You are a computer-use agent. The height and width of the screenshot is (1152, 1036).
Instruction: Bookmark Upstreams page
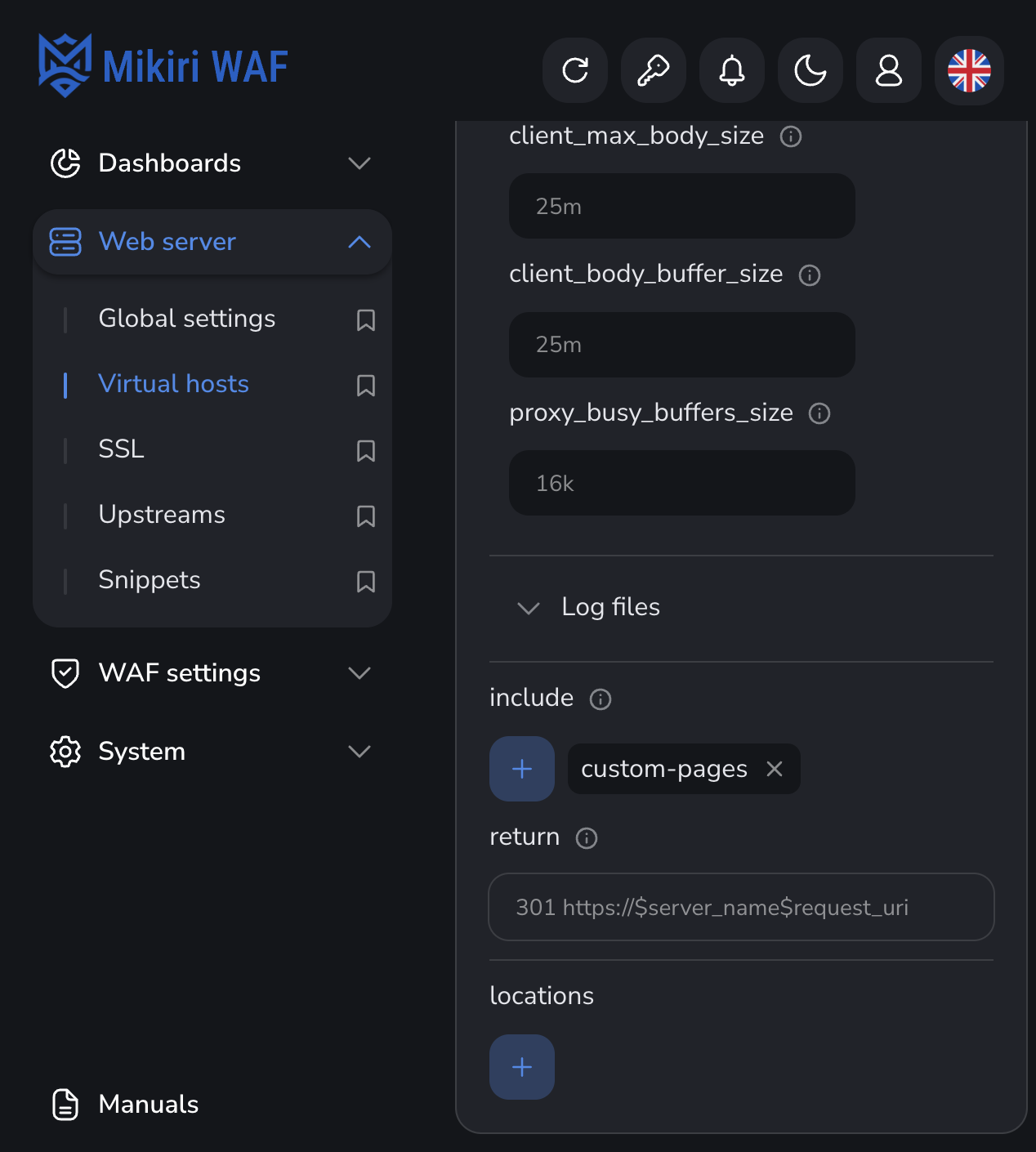tap(366, 516)
